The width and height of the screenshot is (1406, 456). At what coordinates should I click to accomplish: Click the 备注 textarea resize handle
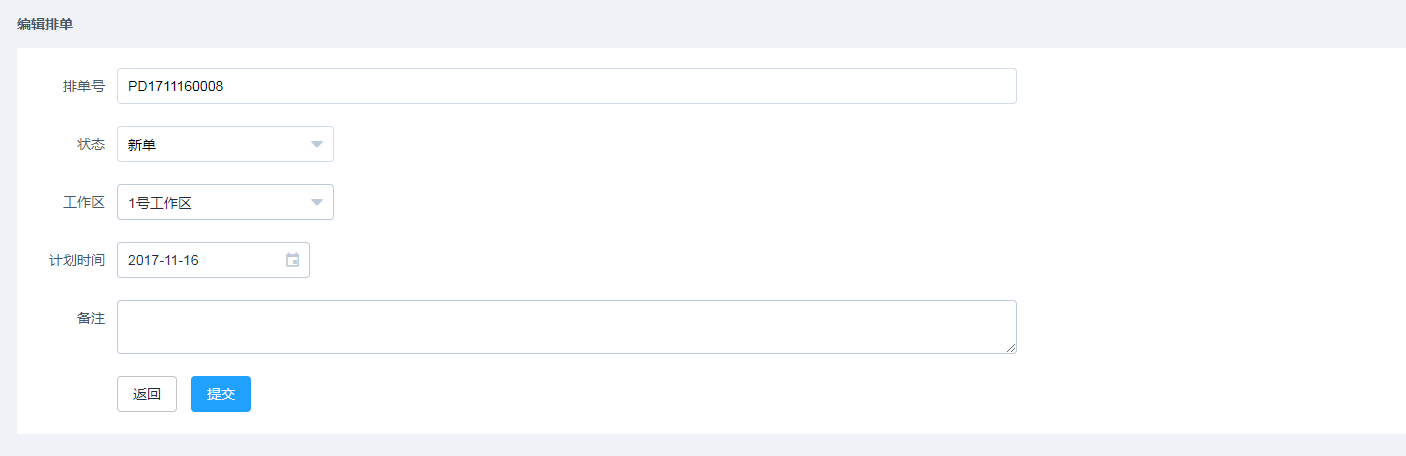[1011, 347]
